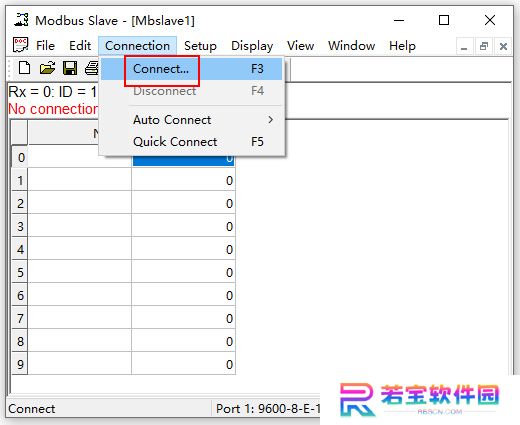Select row header 2 in register table
This screenshot has width=520, height=425.
[x=20, y=203]
